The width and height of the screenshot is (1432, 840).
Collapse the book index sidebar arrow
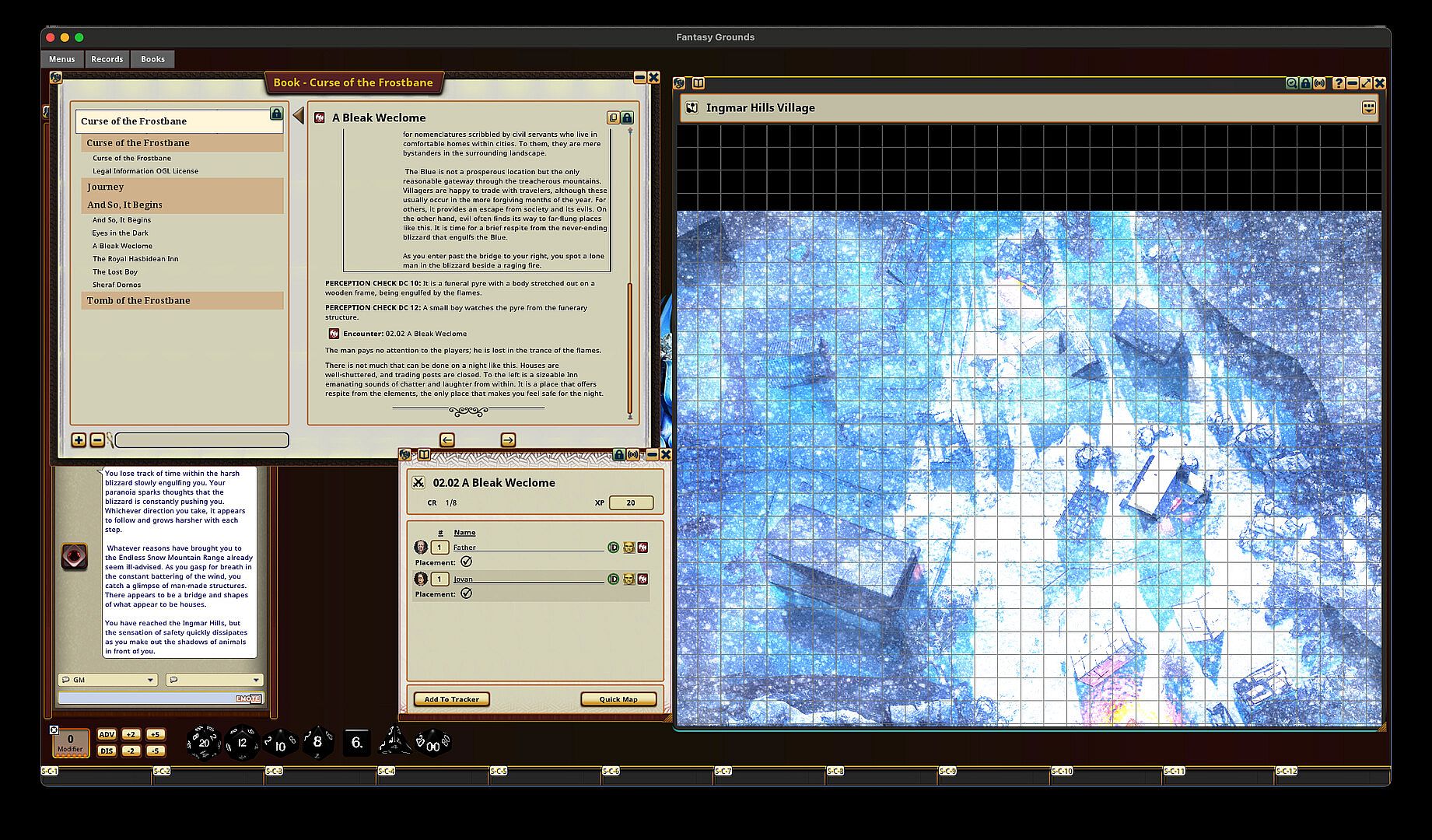point(298,116)
